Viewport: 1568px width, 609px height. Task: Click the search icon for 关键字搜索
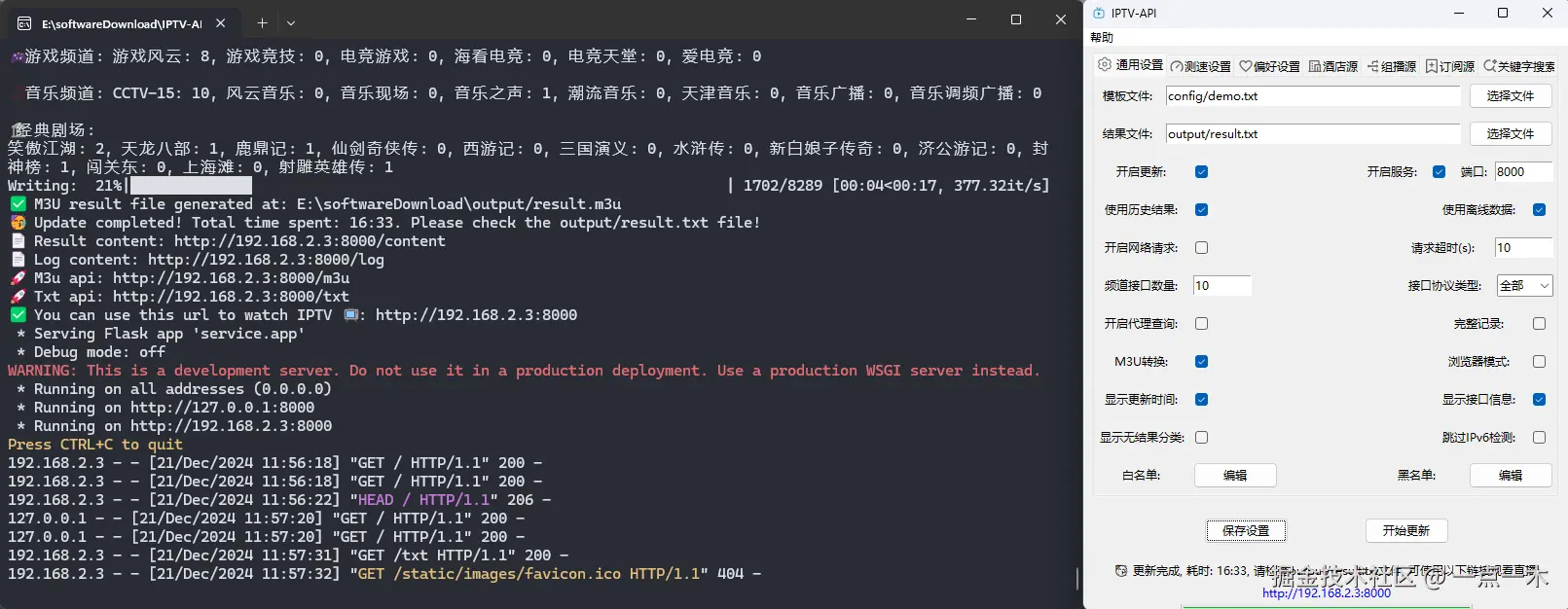click(1489, 65)
